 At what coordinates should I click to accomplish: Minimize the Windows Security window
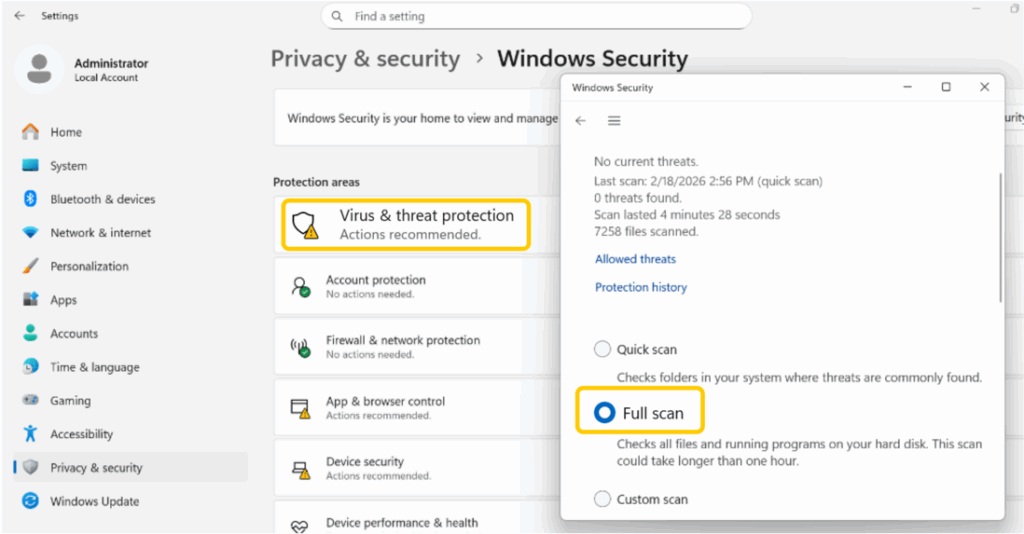[907, 87]
